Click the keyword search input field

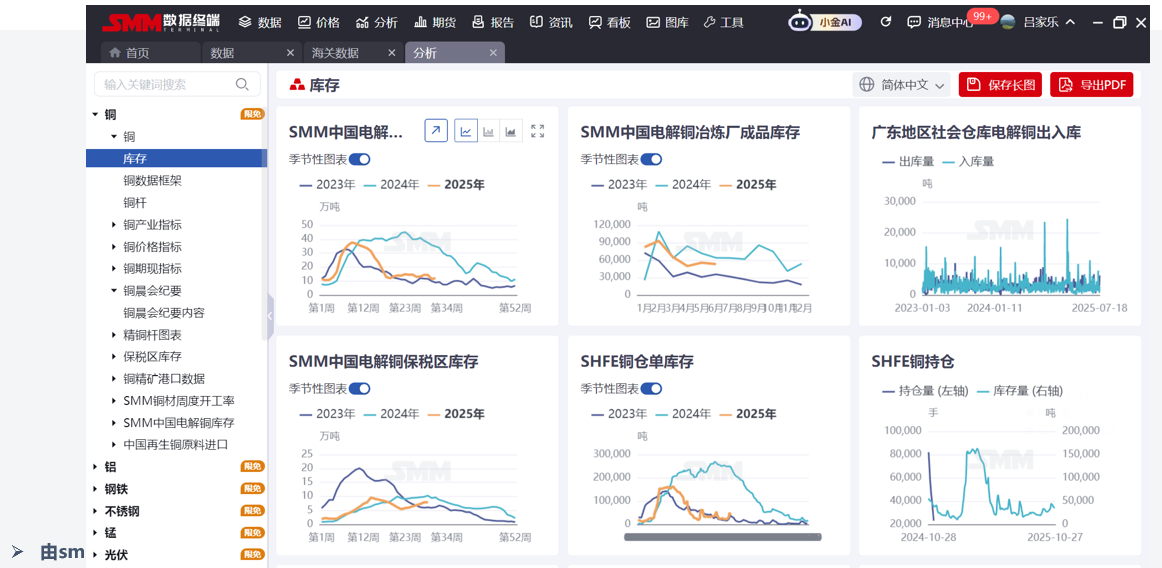(x=165, y=85)
